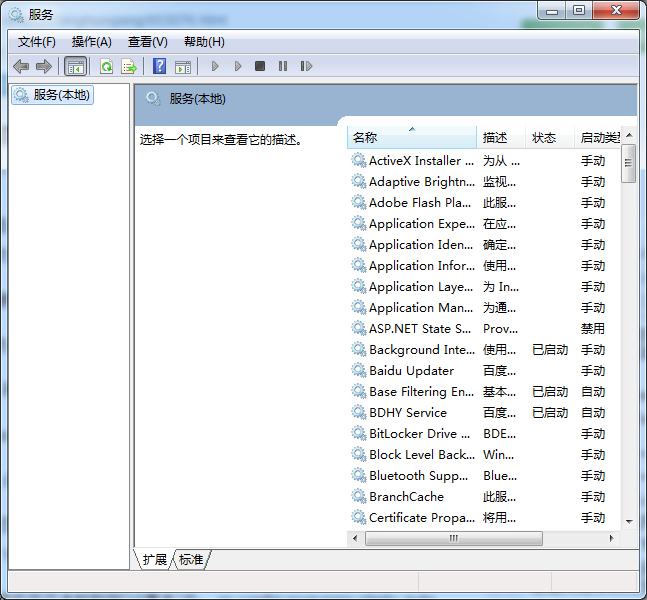Select 服务(本地) in the left tree
The image size is (647, 600).
click(x=61, y=95)
